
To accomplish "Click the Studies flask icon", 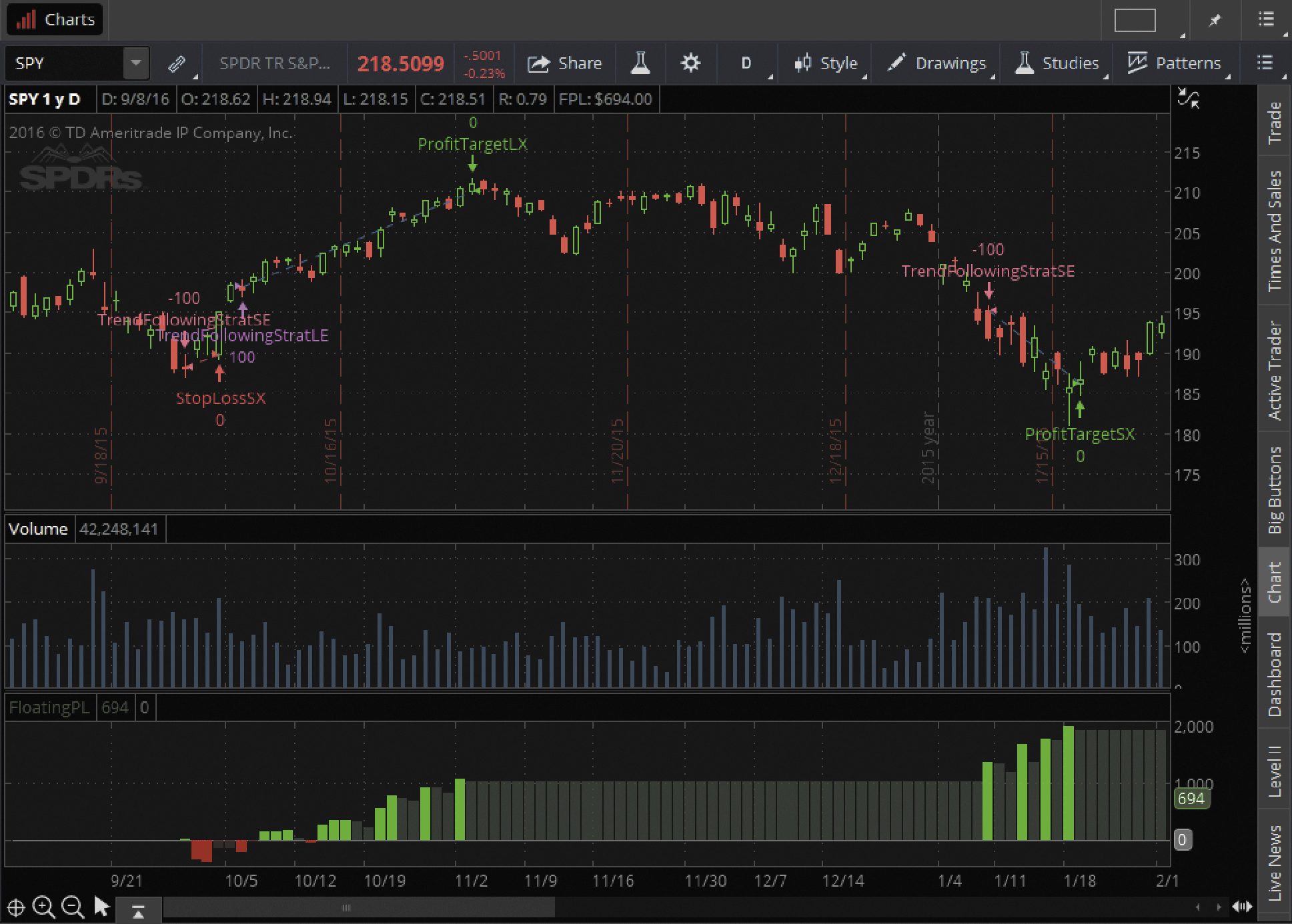I will pyautogui.click(x=1024, y=63).
